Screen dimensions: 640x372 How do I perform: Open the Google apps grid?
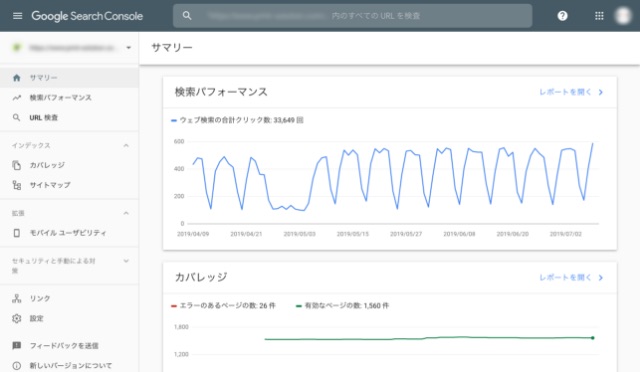click(x=599, y=16)
